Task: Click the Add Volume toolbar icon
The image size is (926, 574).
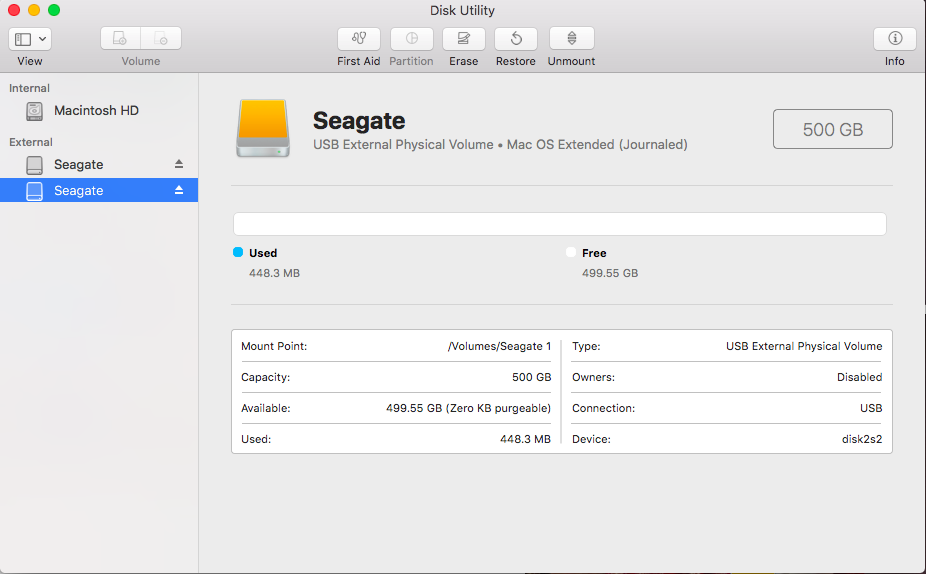Action: [x=120, y=38]
